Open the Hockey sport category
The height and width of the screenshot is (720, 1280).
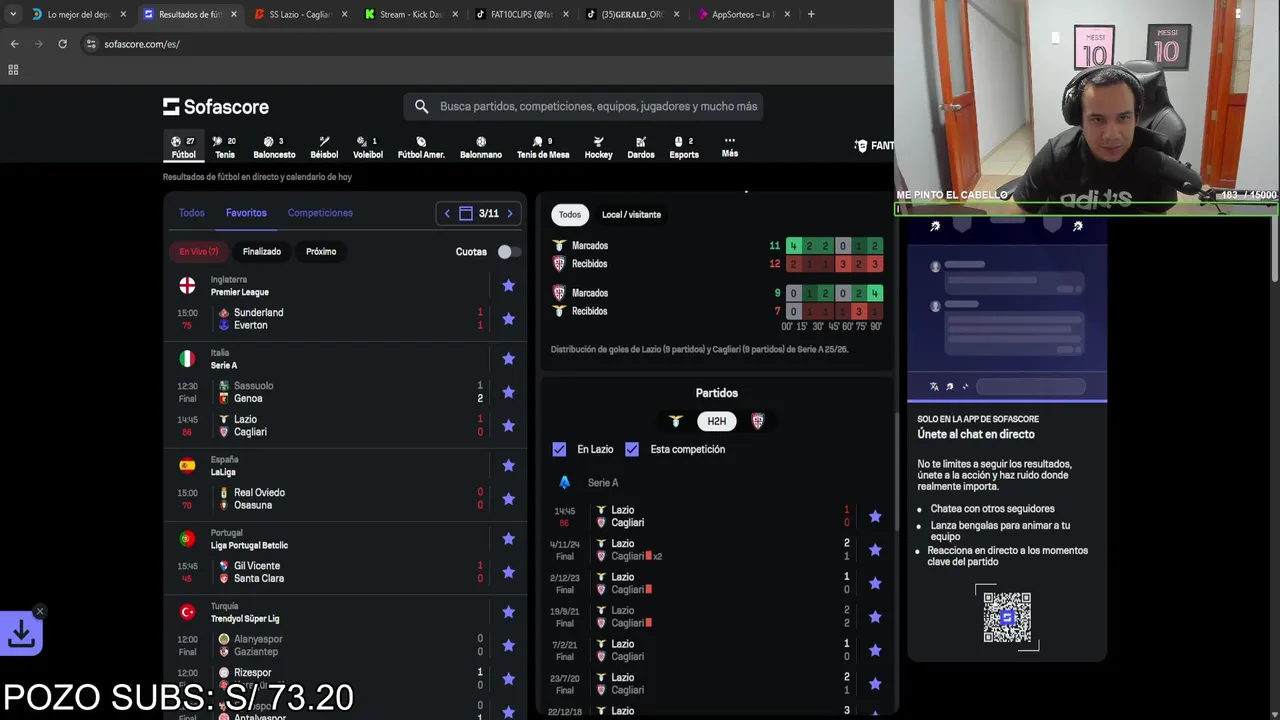pos(598,148)
